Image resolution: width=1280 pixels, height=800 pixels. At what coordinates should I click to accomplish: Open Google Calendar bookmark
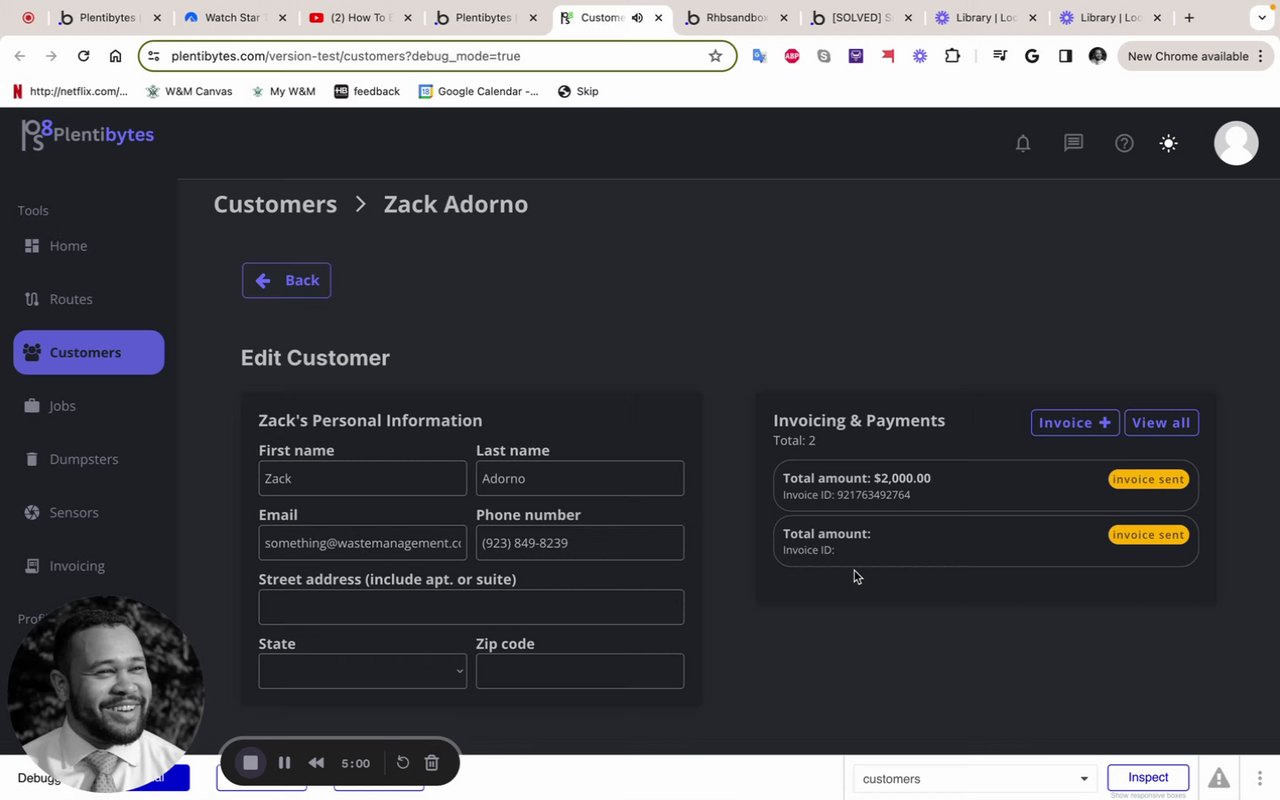pos(478,91)
